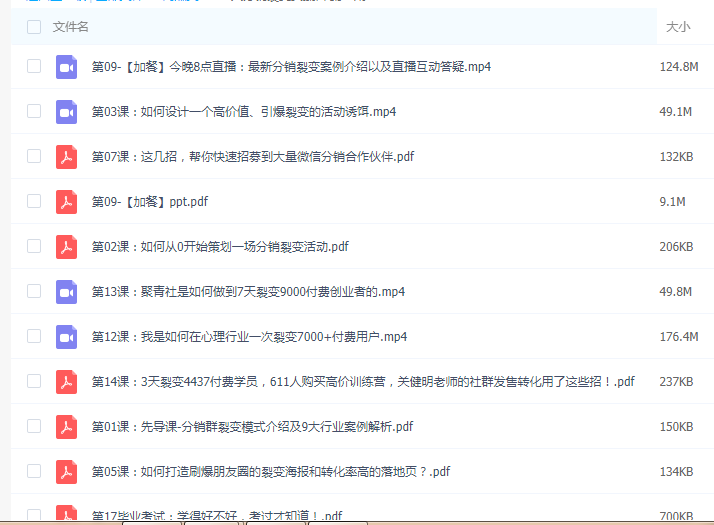Viewport: 714px width, 525px height.
Task: Open file name 第12课:我是如何在心理行业一次裂变7000+付费用户.mp4
Action: point(249,337)
